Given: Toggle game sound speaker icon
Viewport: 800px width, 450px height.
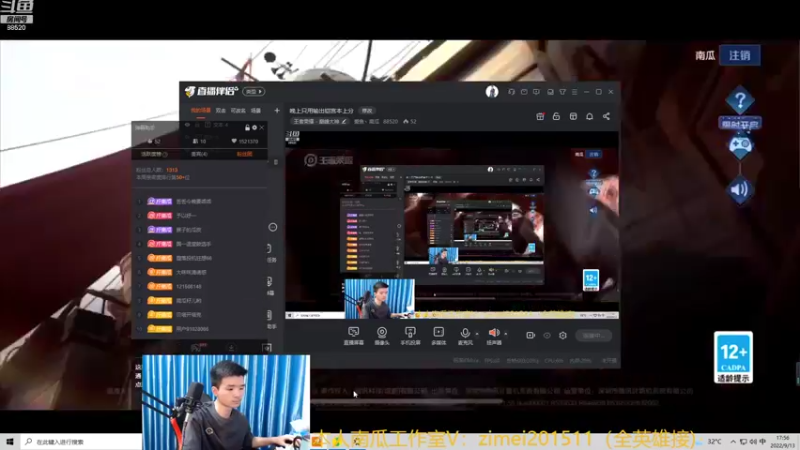Looking at the screenshot, I should click(x=740, y=190).
